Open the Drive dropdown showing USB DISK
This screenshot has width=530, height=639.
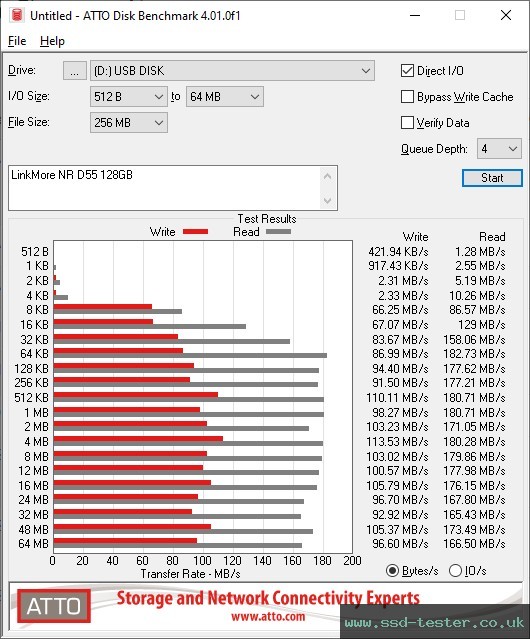[x=232, y=71]
